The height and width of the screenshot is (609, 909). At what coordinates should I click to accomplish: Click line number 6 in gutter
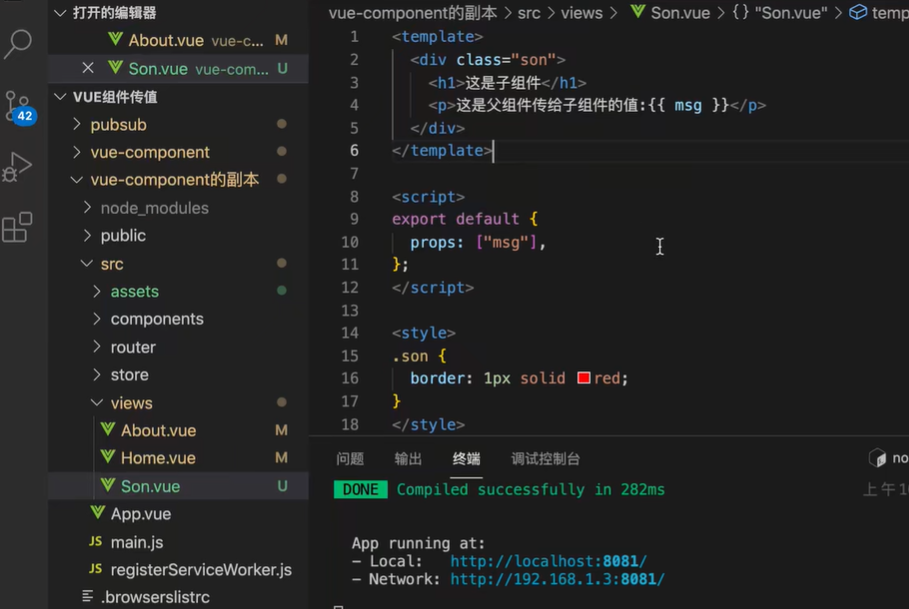354,151
